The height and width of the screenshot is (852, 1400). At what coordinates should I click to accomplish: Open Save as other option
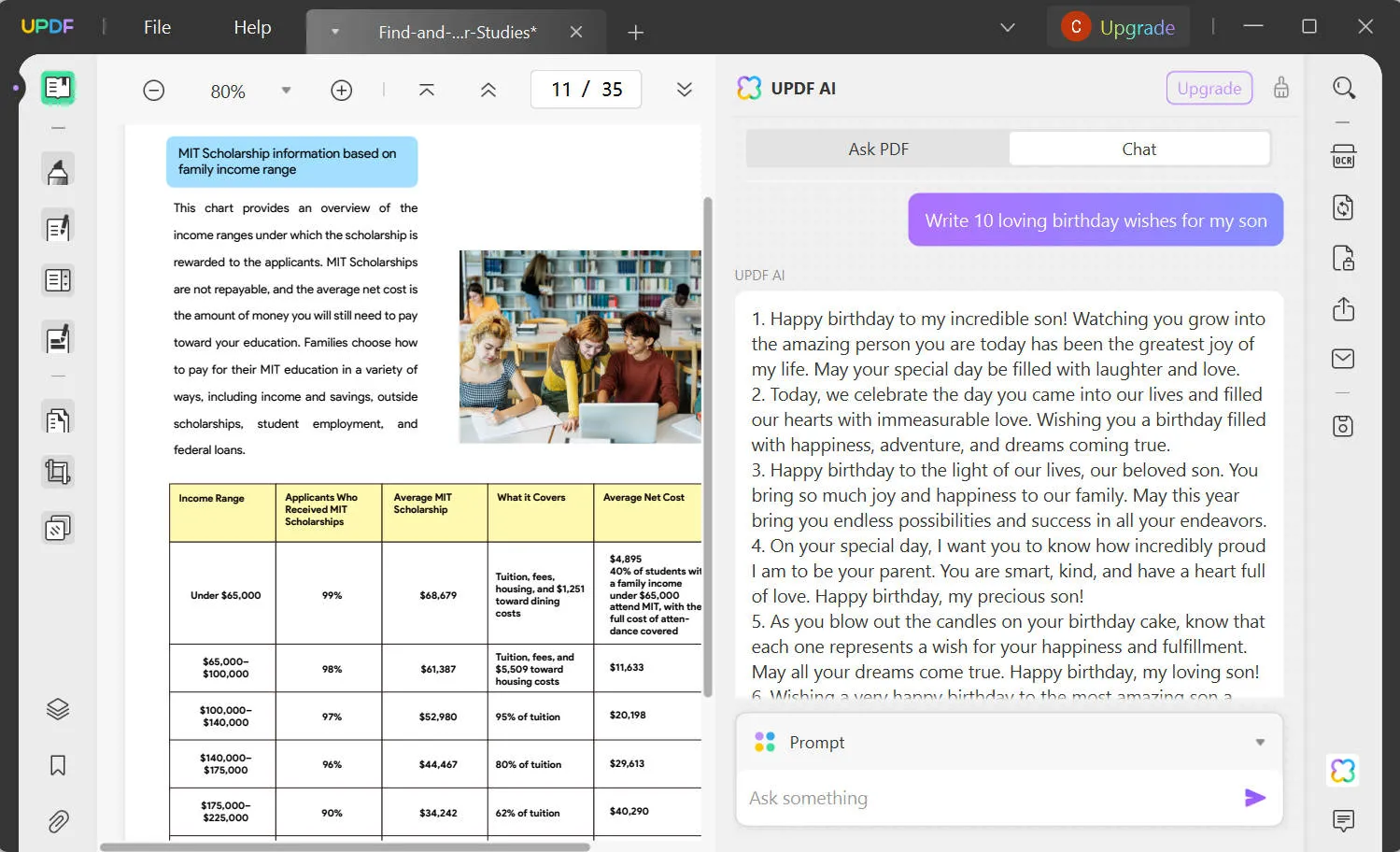pyautogui.click(x=1344, y=427)
